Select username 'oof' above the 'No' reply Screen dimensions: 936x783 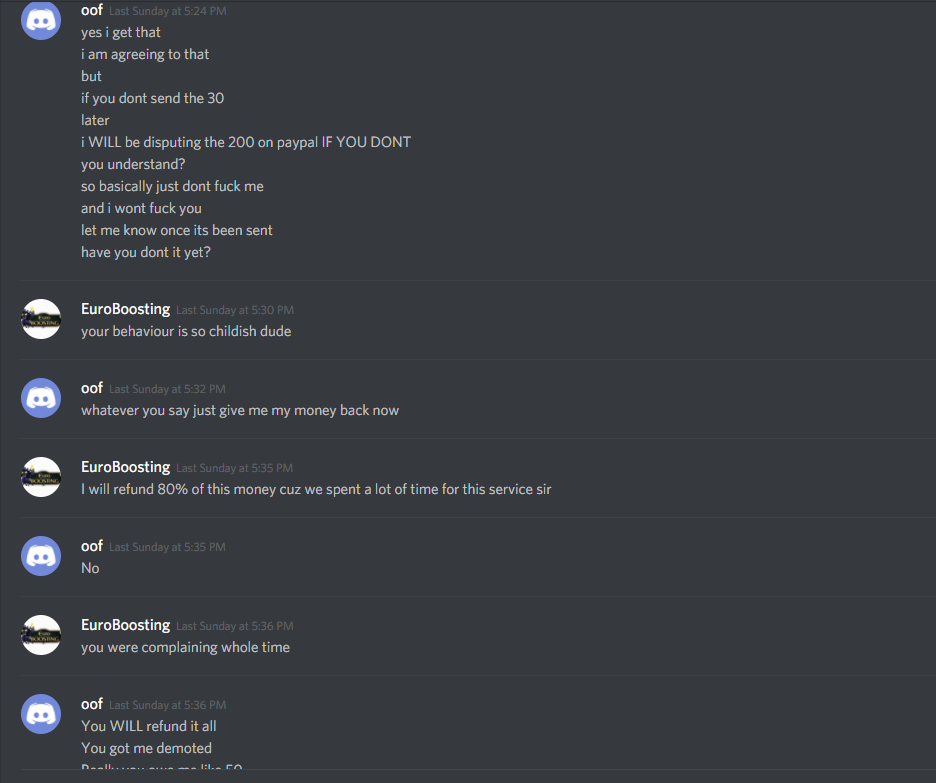tap(92, 546)
